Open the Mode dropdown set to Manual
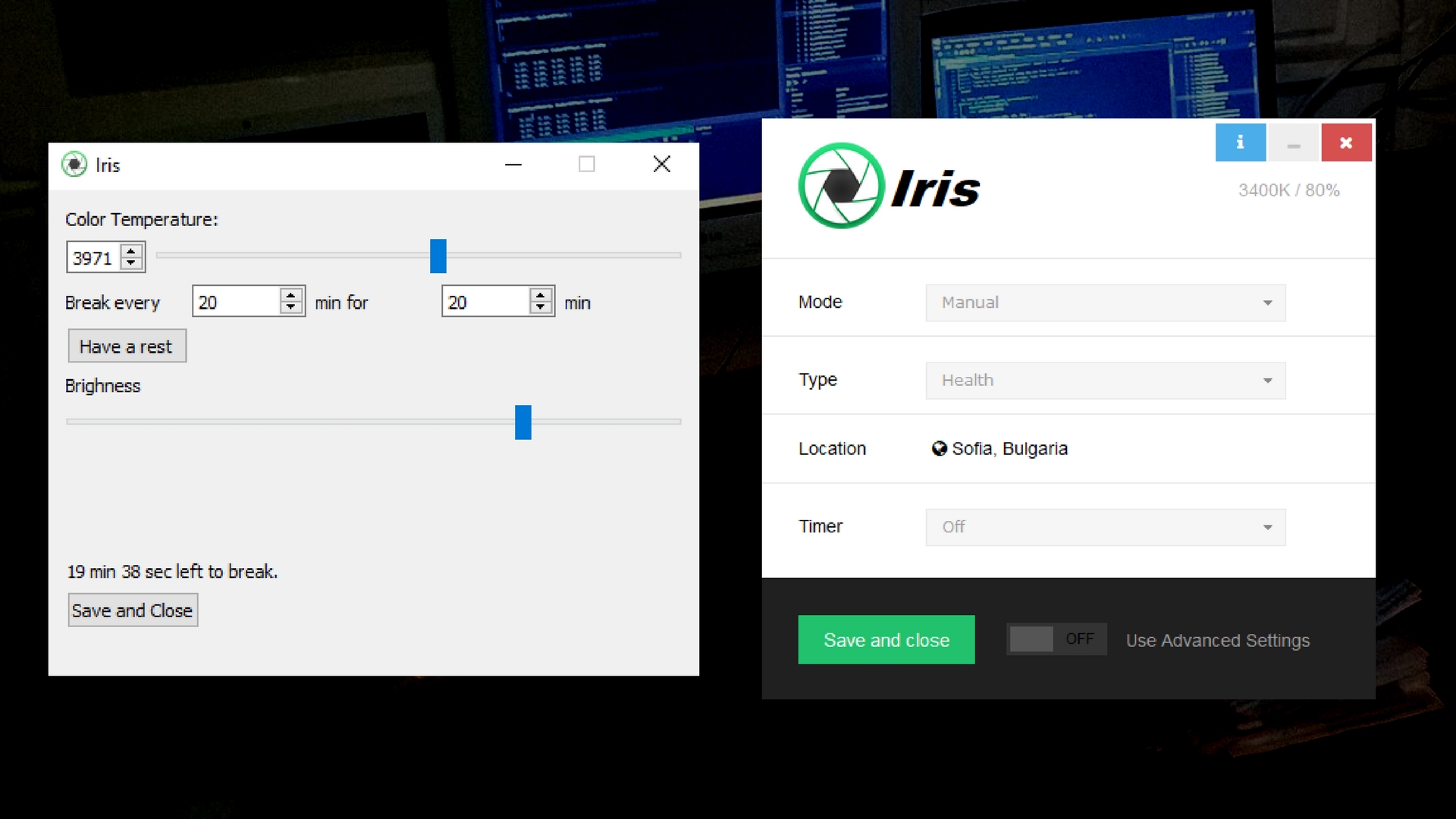The image size is (1456, 819). click(1106, 303)
